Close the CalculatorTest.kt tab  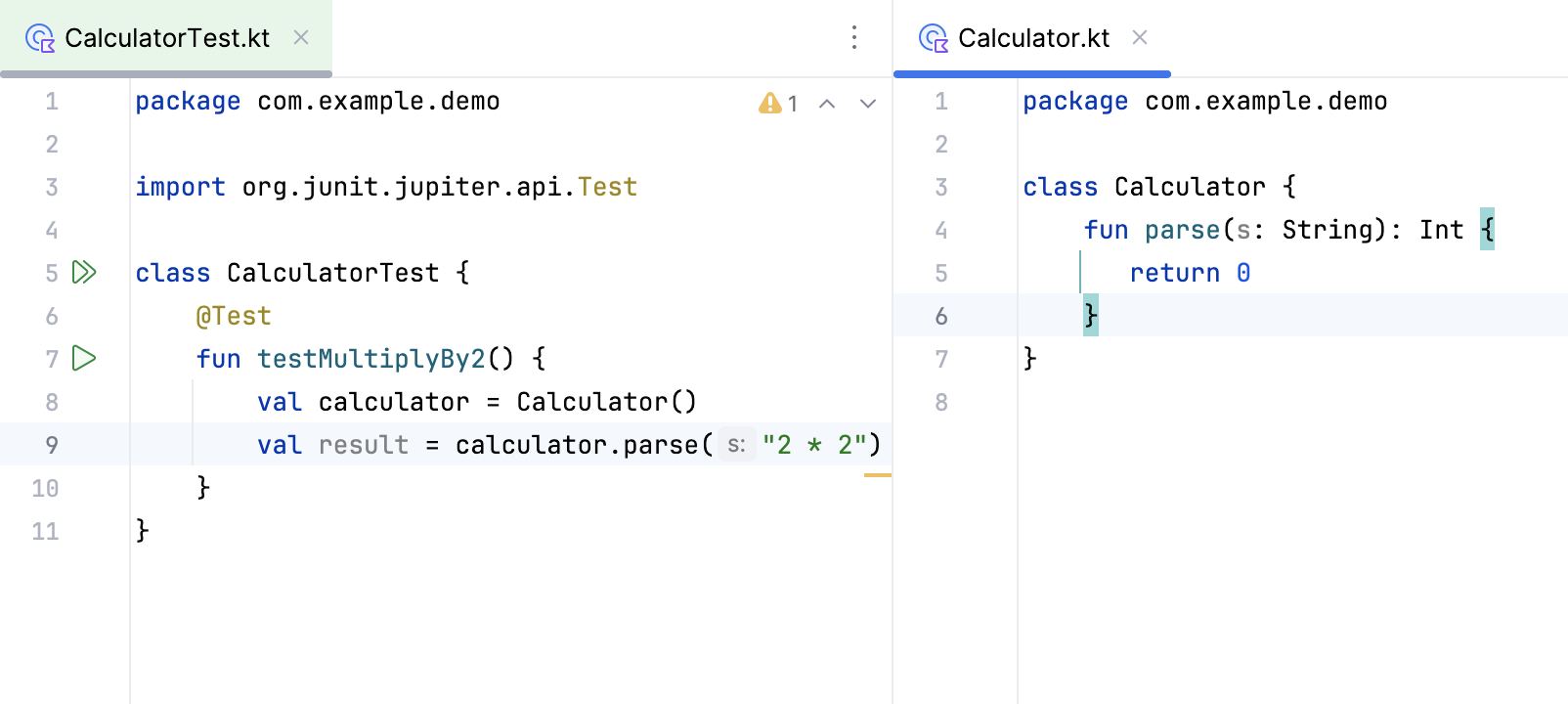[301, 37]
